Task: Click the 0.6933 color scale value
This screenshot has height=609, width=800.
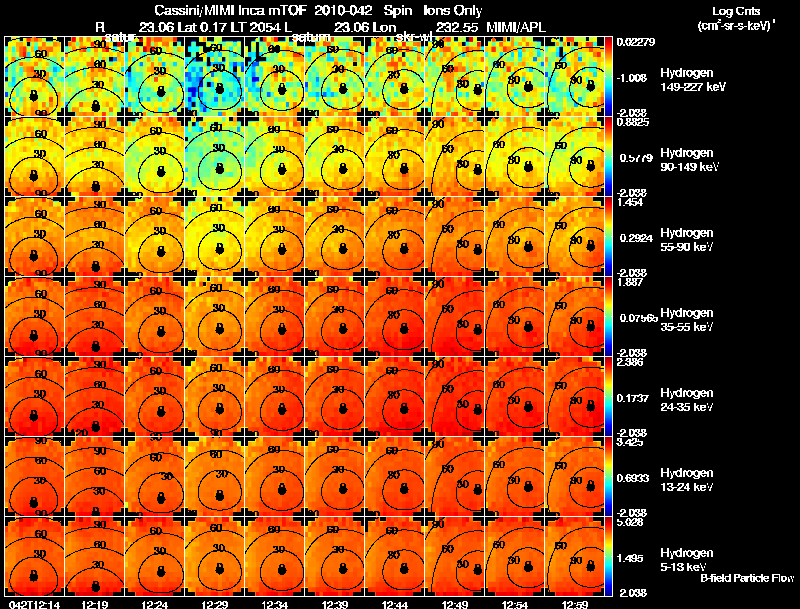Action: [635, 478]
